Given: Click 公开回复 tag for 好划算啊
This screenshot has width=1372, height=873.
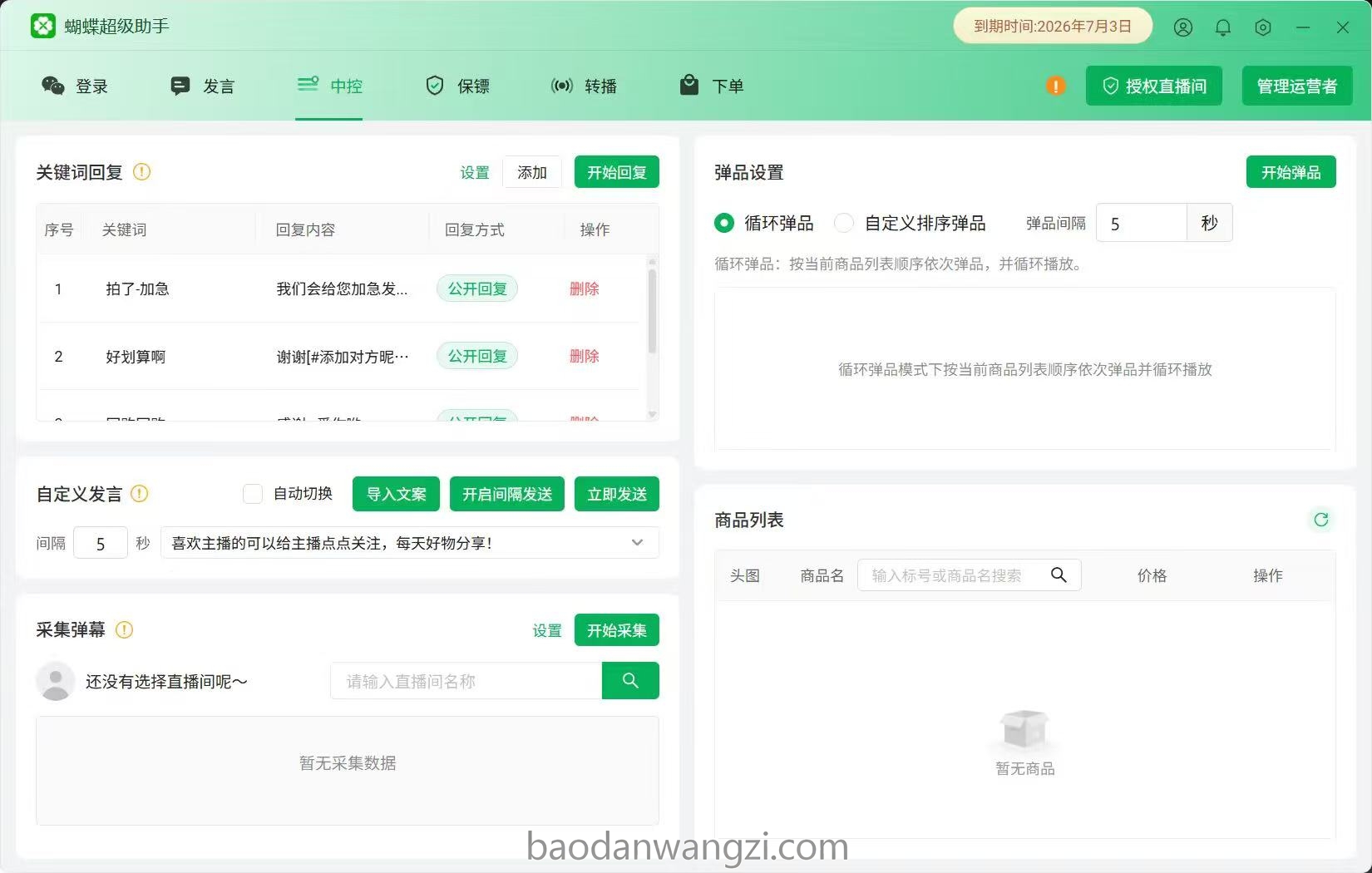Looking at the screenshot, I should tap(477, 356).
